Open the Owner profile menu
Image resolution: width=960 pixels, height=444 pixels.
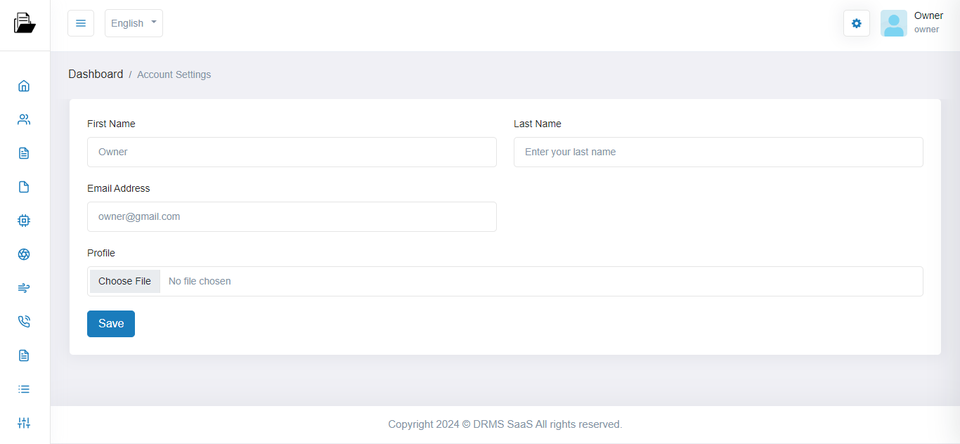(x=911, y=23)
